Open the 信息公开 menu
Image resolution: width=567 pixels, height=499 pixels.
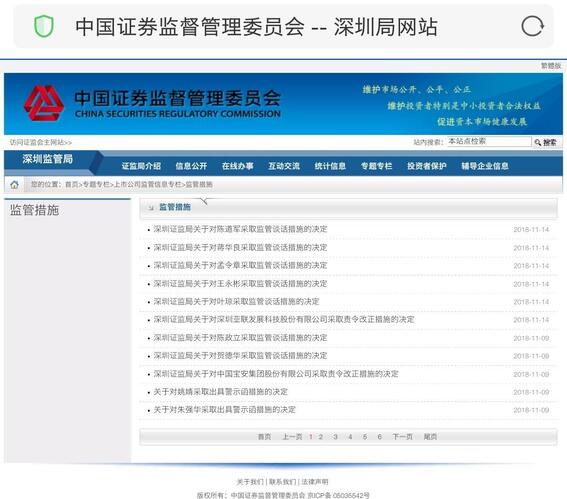pyautogui.click(x=191, y=166)
